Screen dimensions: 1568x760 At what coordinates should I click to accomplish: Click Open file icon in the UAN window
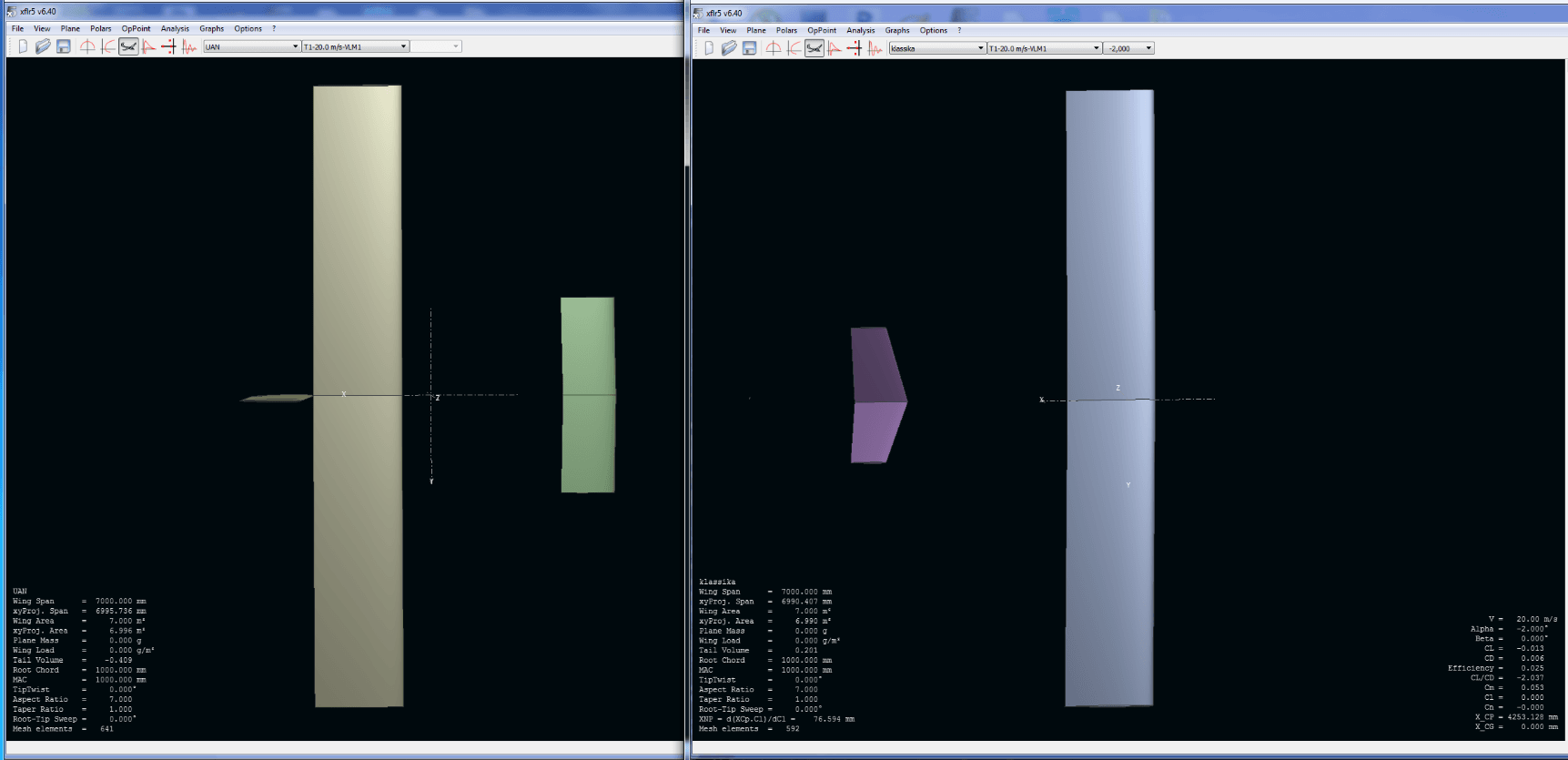43,46
